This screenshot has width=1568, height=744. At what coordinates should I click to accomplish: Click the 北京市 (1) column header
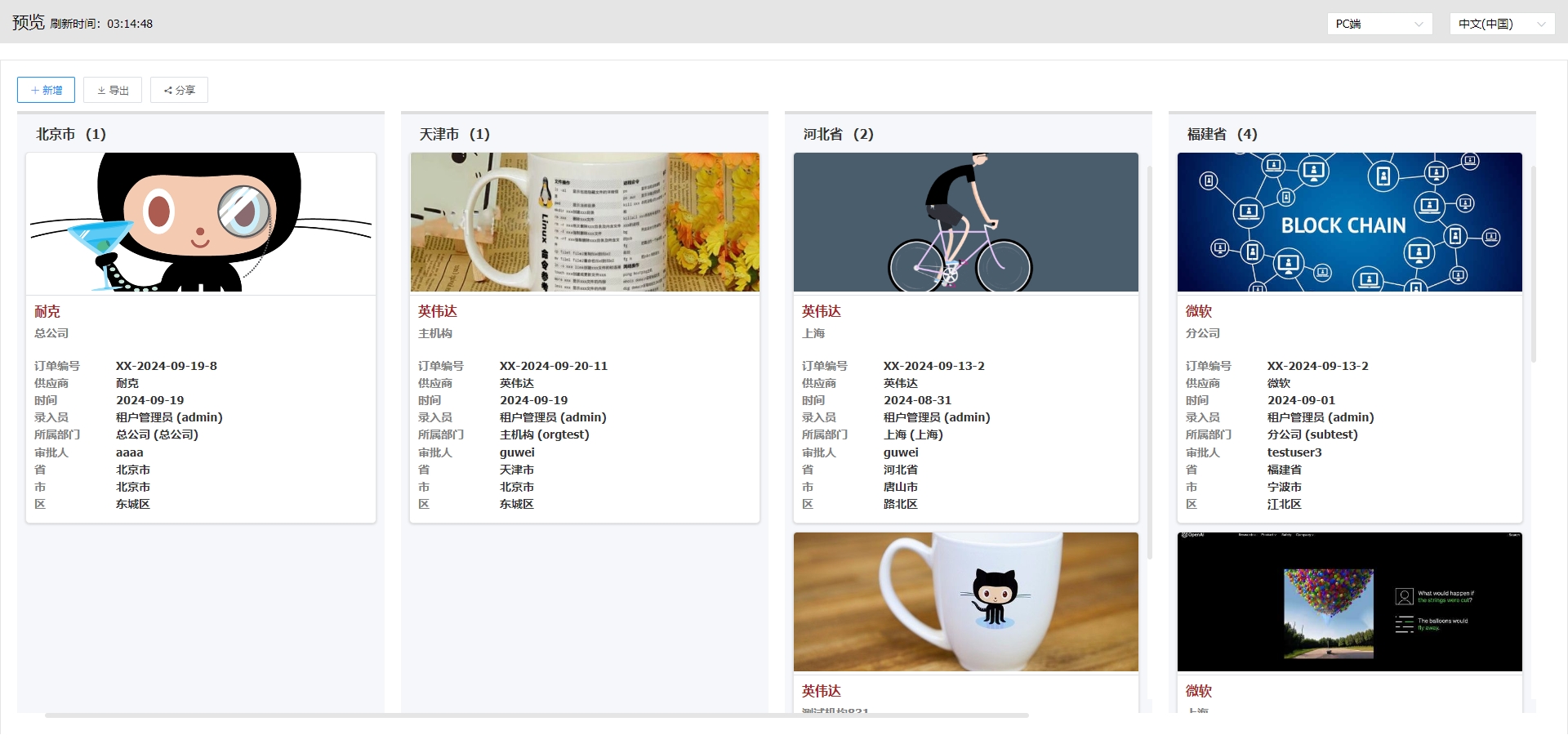tap(71, 134)
